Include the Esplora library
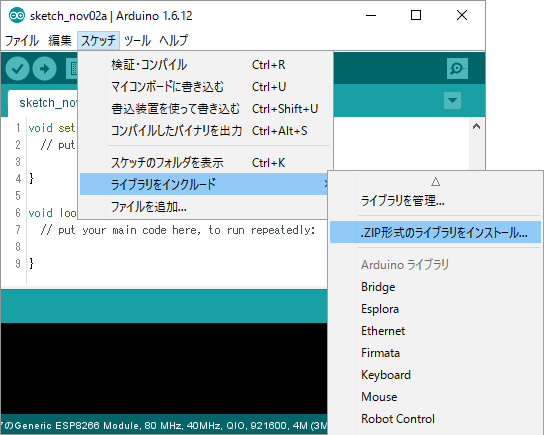The image size is (544, 435). [435, 309]
